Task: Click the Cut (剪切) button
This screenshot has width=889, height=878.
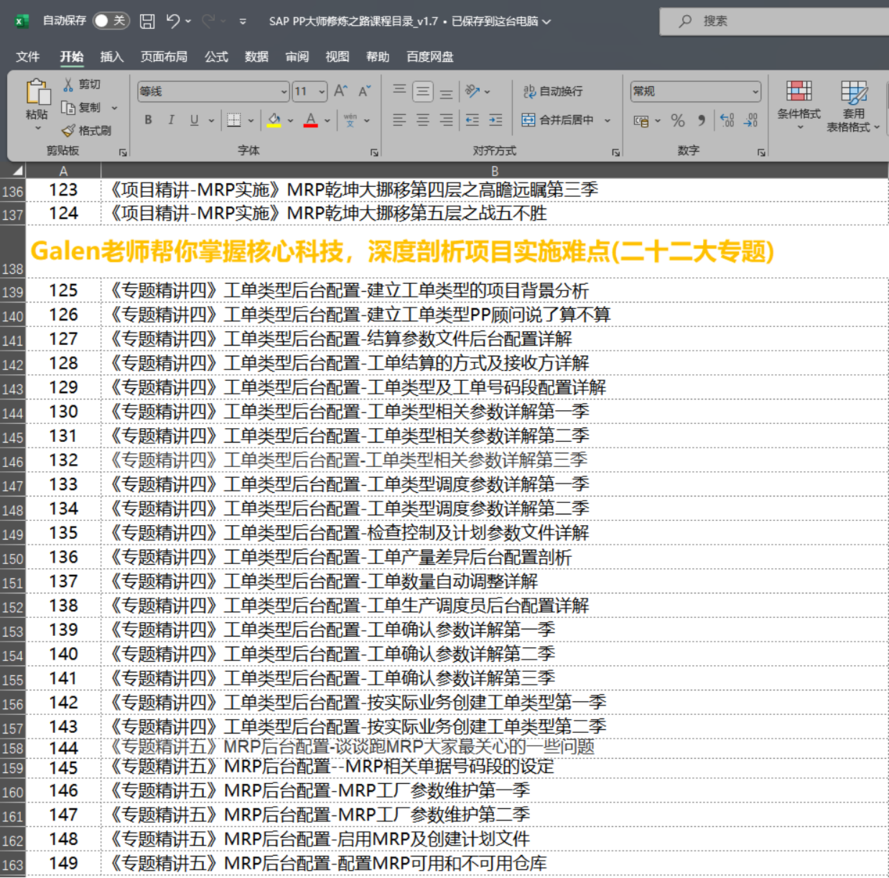Action: [x=82, y=84]
